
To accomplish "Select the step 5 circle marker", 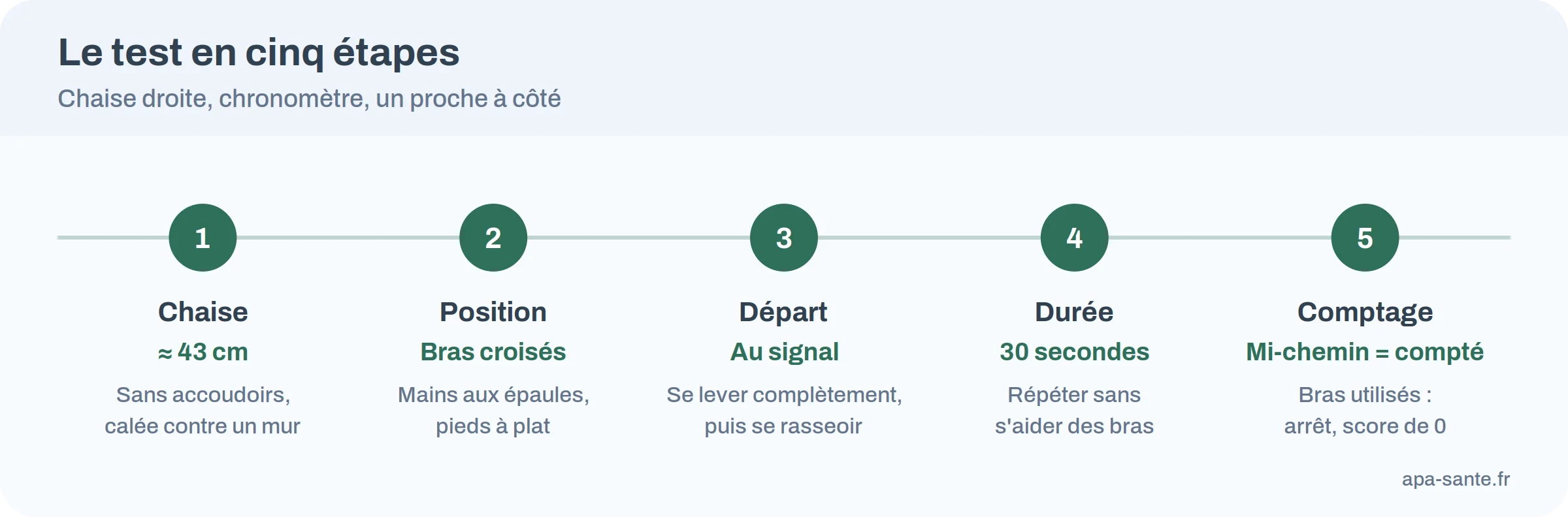I will tap(1365, 238).
